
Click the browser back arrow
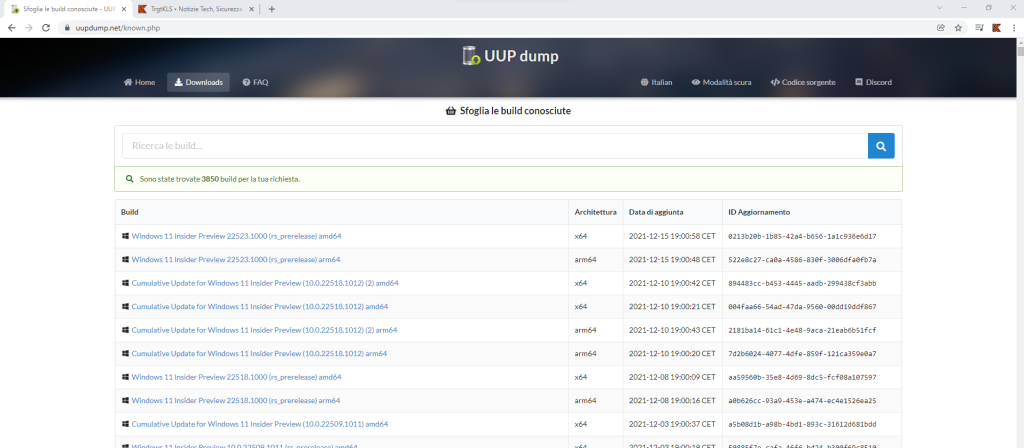click(x=11, y=28)
